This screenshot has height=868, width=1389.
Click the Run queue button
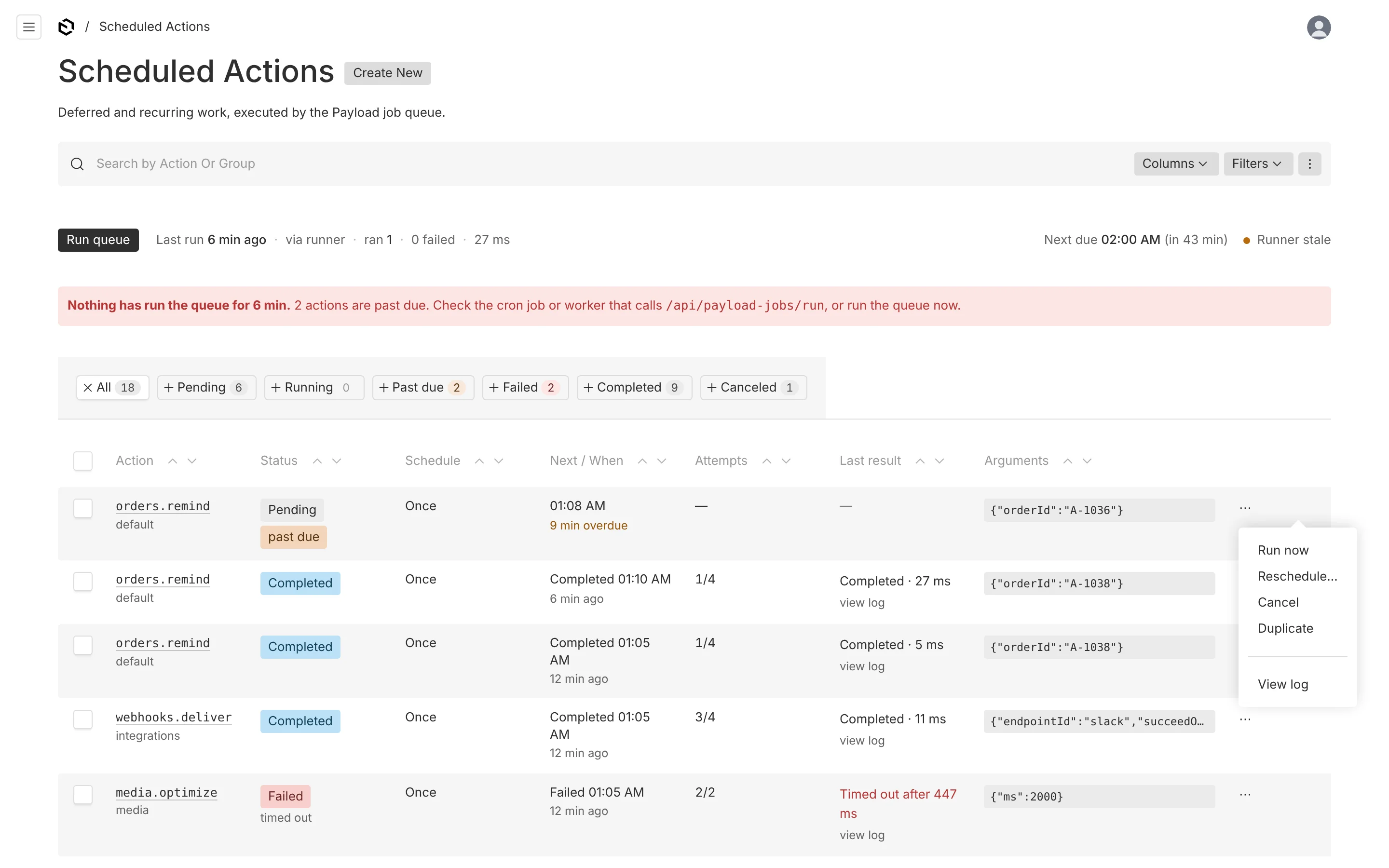[98, 240]
